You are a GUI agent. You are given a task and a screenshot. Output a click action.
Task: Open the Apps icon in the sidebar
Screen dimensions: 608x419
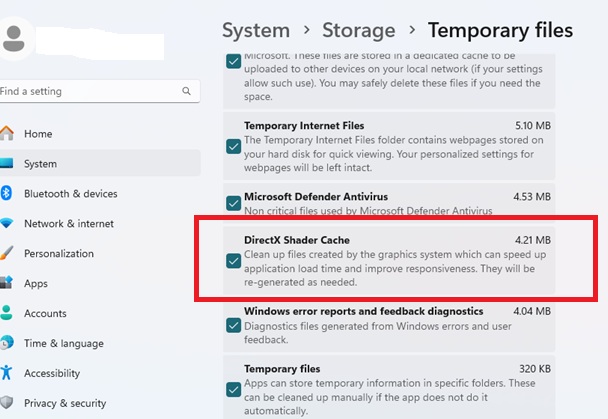[x=7, y=283]
